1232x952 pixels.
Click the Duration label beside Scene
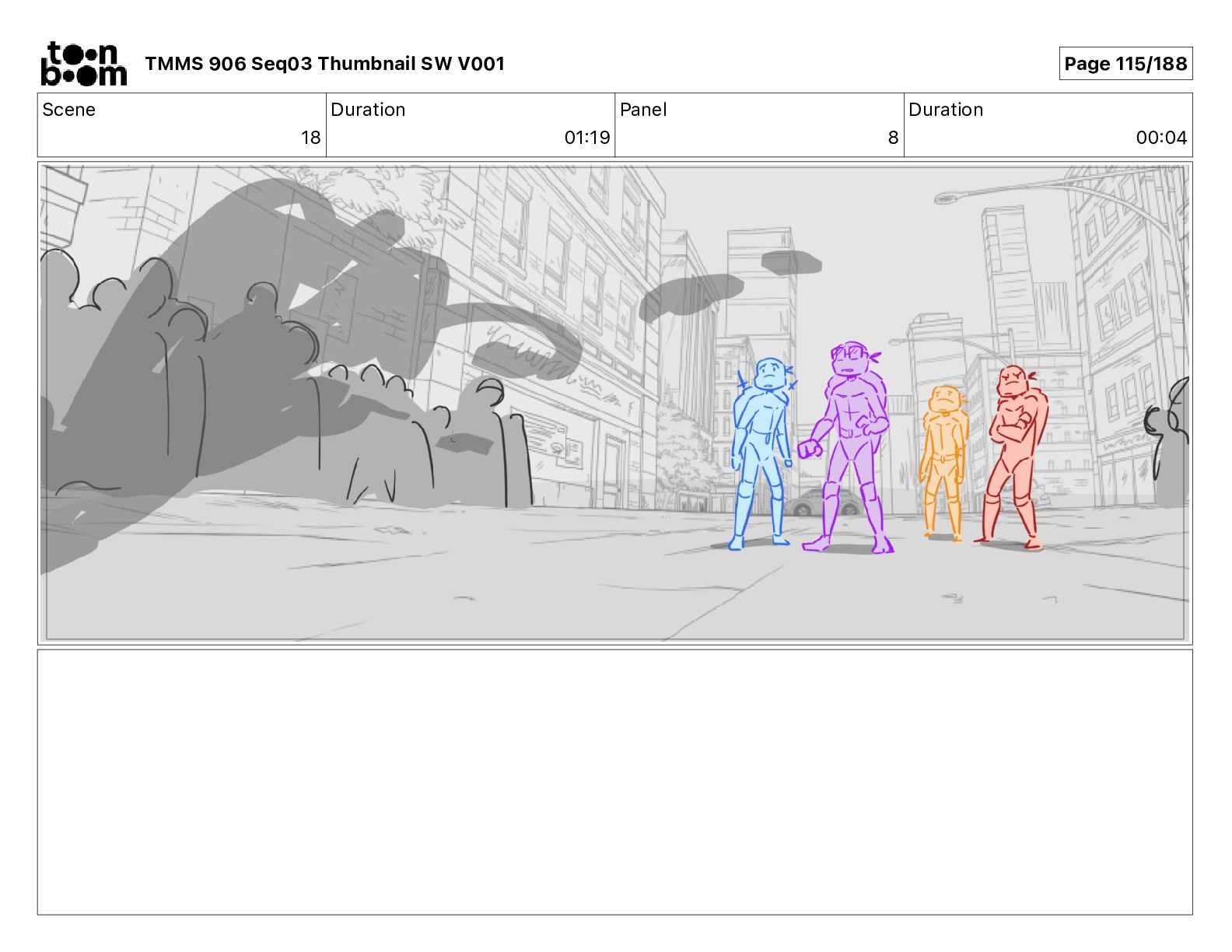(368, 110)
